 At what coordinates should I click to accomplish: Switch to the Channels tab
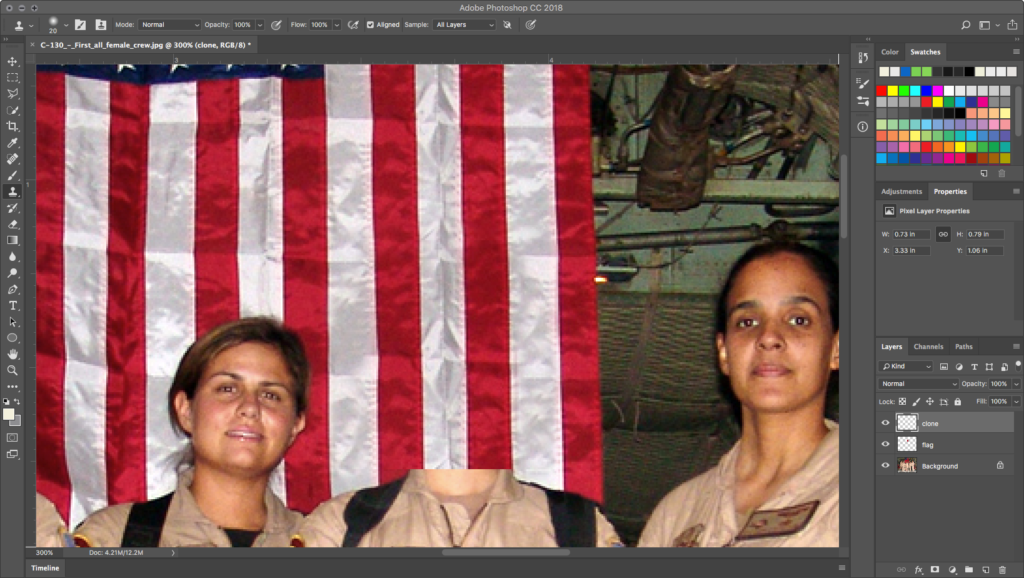coord(928,347)
